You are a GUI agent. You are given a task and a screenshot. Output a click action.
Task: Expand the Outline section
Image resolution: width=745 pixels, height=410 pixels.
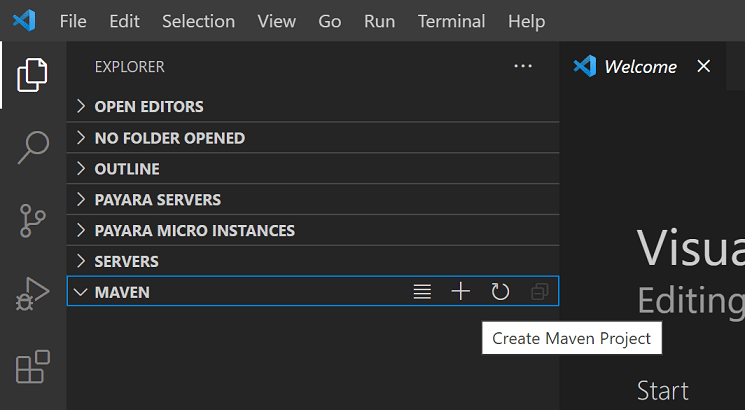tap(128, 169)
